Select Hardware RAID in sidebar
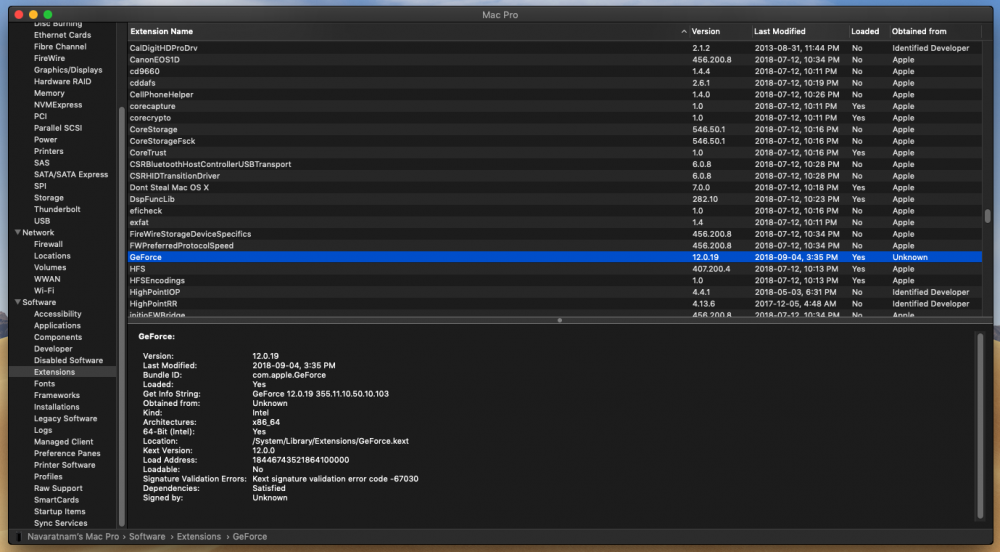Image resolution: width=1000 pixels, height=552 pixels. pos(62,82)
